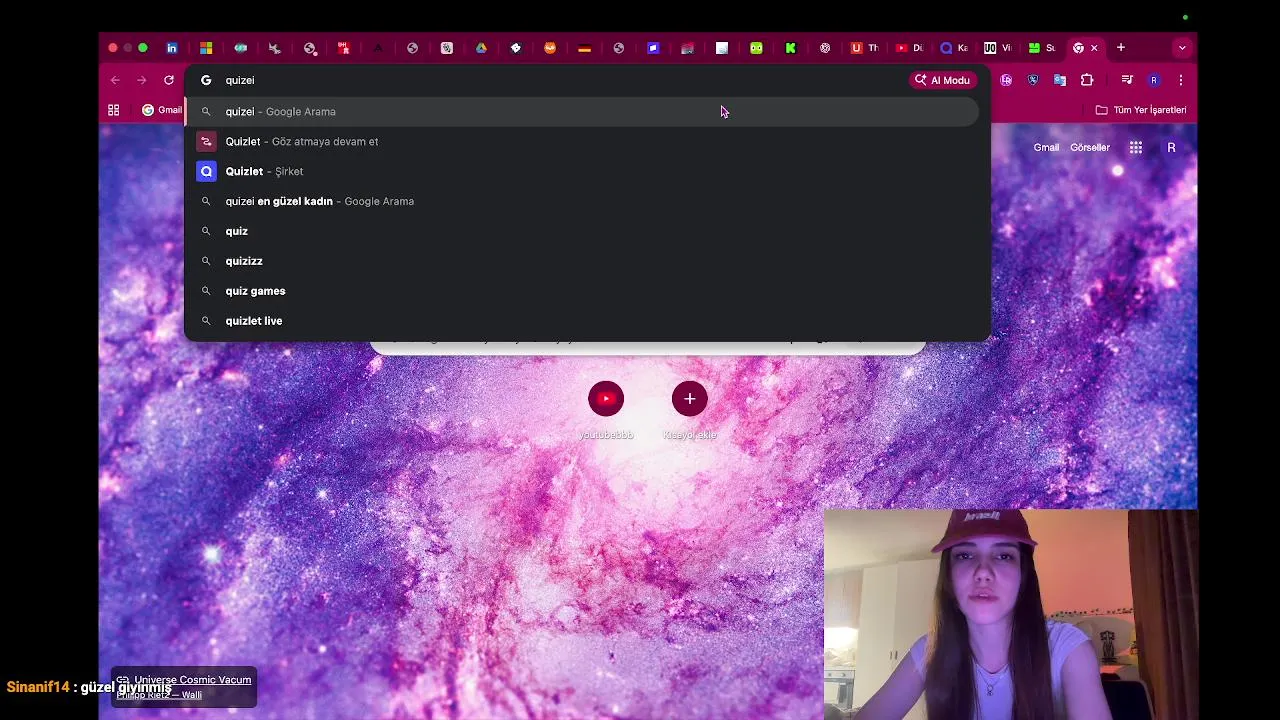Image resolution: width=1280 pixels, height=720 pixels.
Task: Reload the page
Action: tap(169, 80)
